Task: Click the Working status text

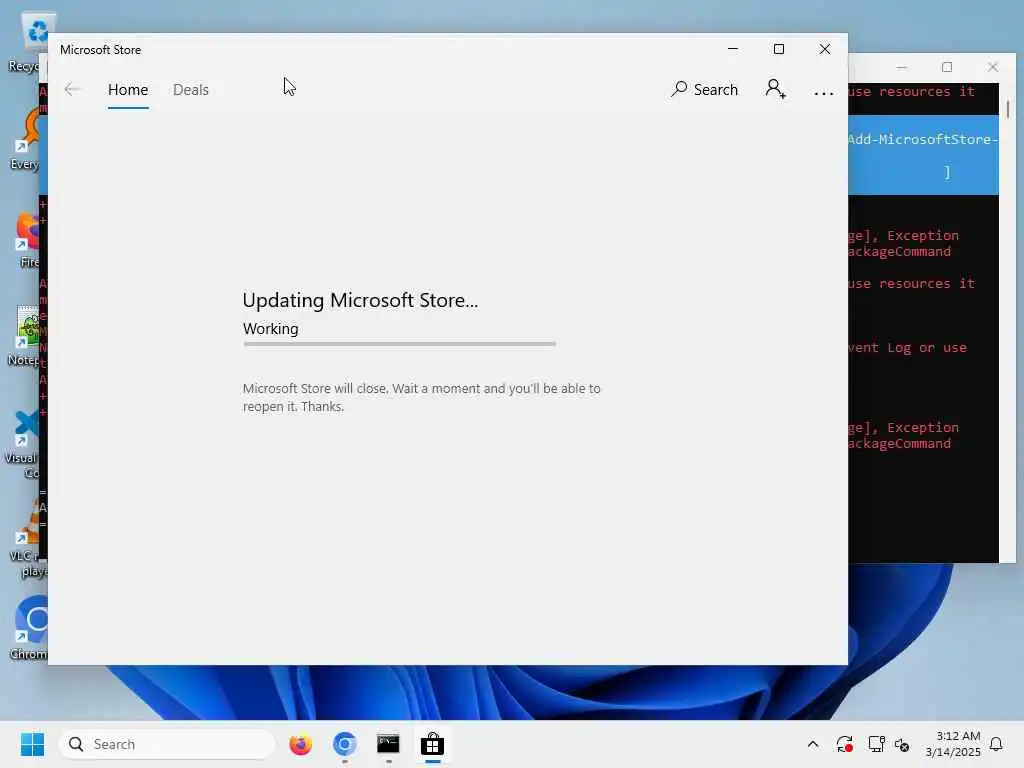Action: (x=270, y=328)
